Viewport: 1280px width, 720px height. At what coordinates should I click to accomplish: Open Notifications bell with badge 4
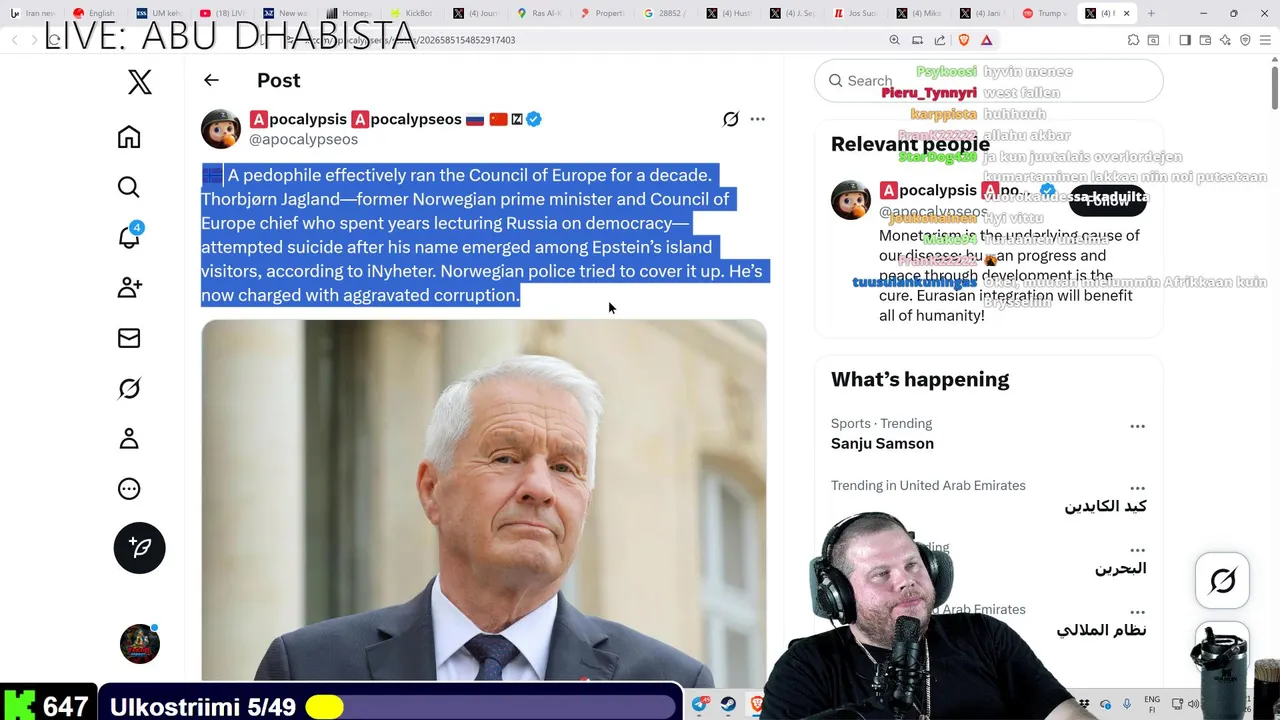point(130,236)
